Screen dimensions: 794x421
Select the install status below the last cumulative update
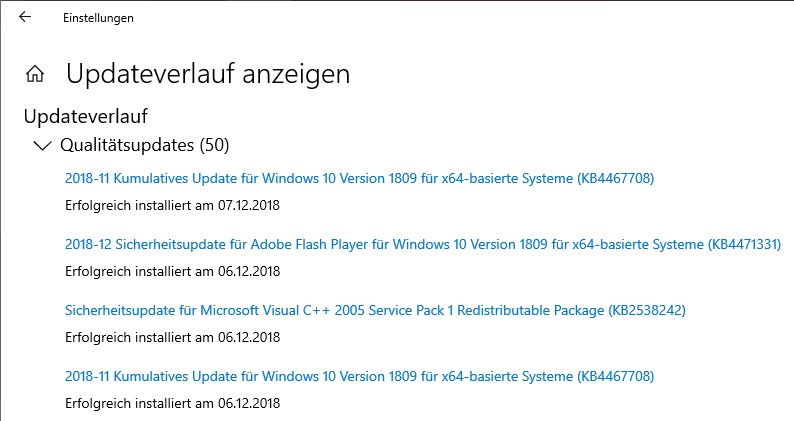172,403
